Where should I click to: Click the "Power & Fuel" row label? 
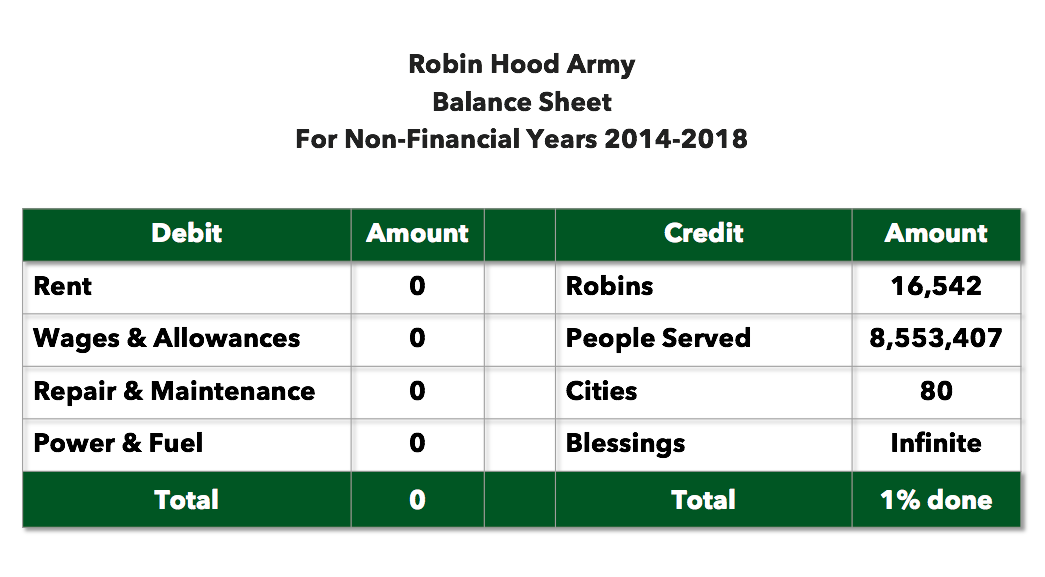118,444
